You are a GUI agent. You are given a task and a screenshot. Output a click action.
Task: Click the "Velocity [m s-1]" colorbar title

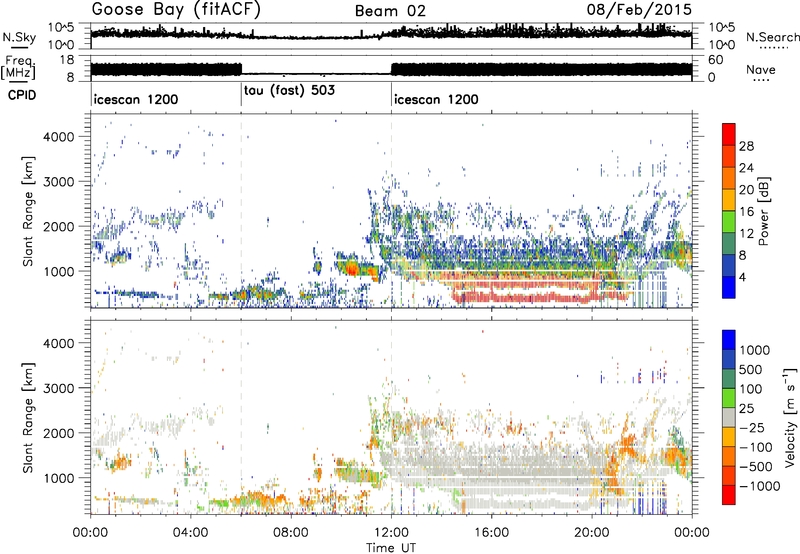tap(790, 417)
